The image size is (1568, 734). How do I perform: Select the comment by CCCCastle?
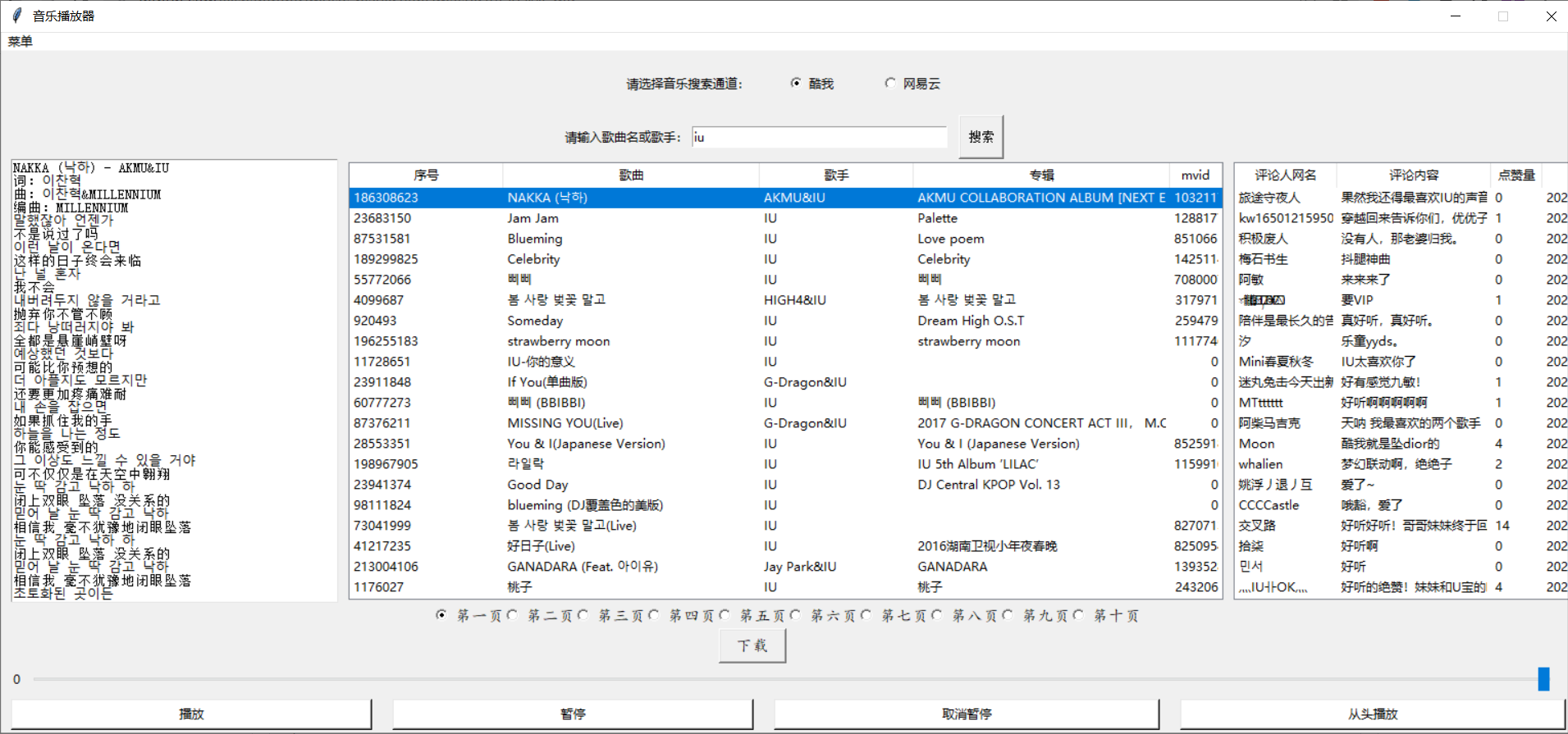click(1401, 505)
